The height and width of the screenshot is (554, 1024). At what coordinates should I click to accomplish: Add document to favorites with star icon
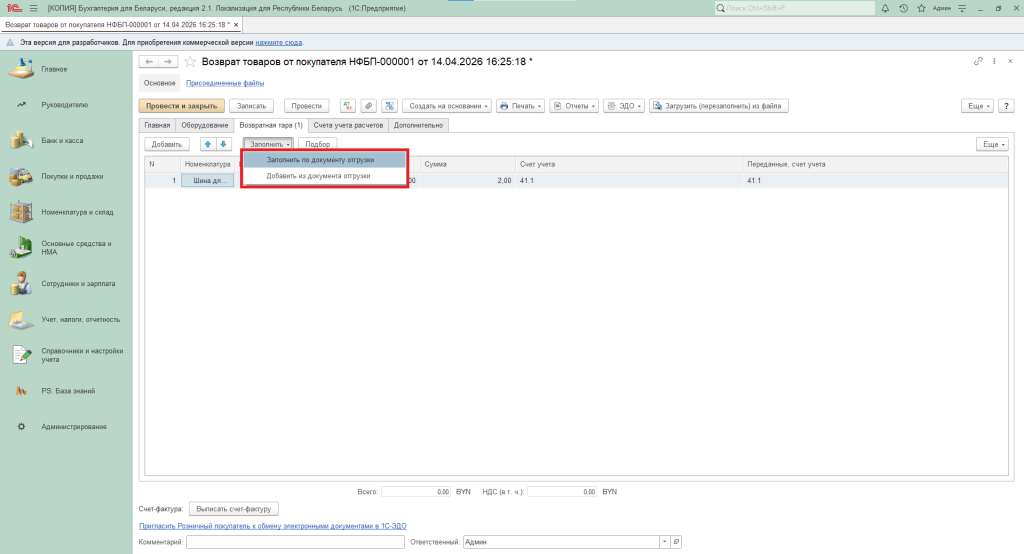coord(190,62)
